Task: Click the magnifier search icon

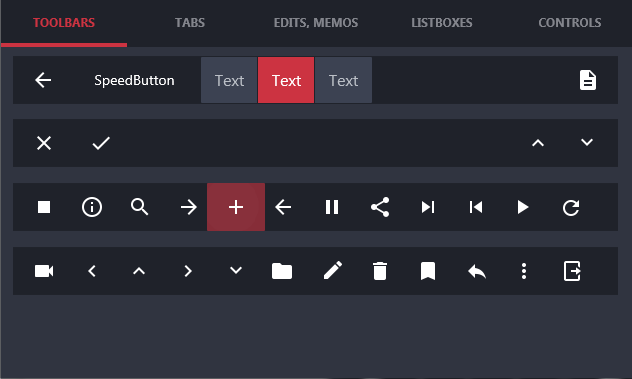Action: click(139, 207)
